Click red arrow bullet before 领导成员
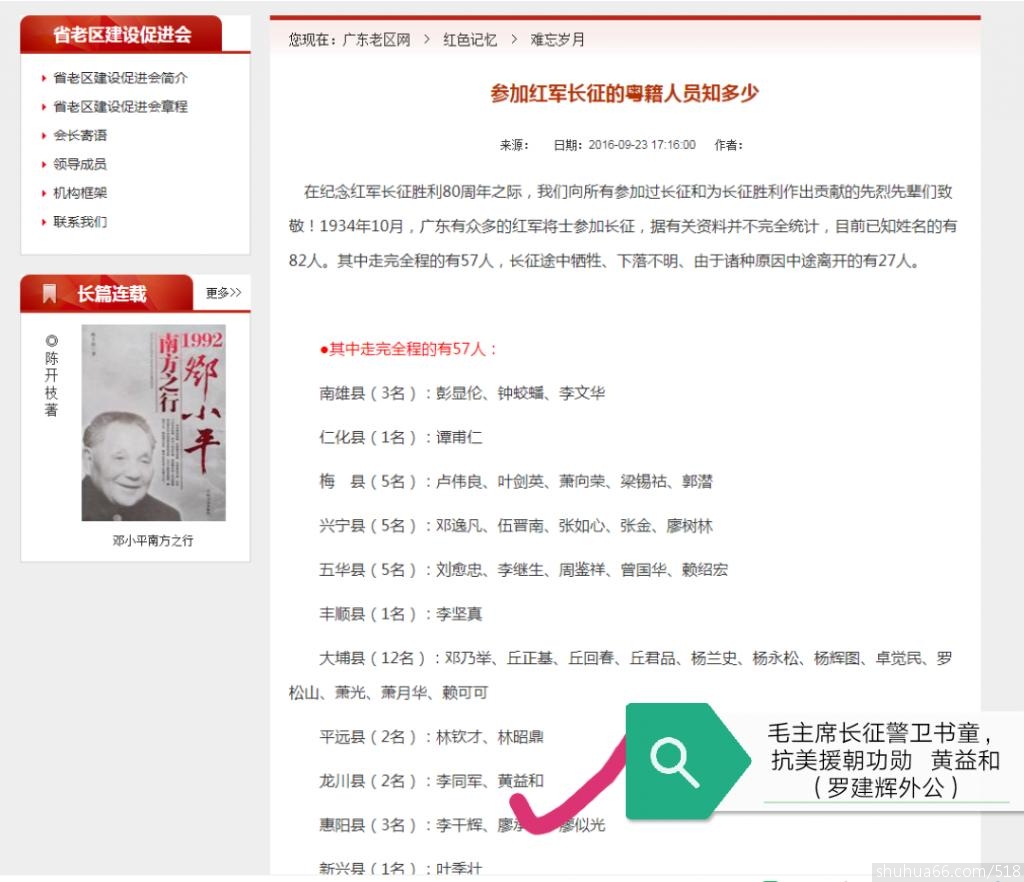Image resolution: width=1024 pixels, height=882 pixels. point(44,165)
